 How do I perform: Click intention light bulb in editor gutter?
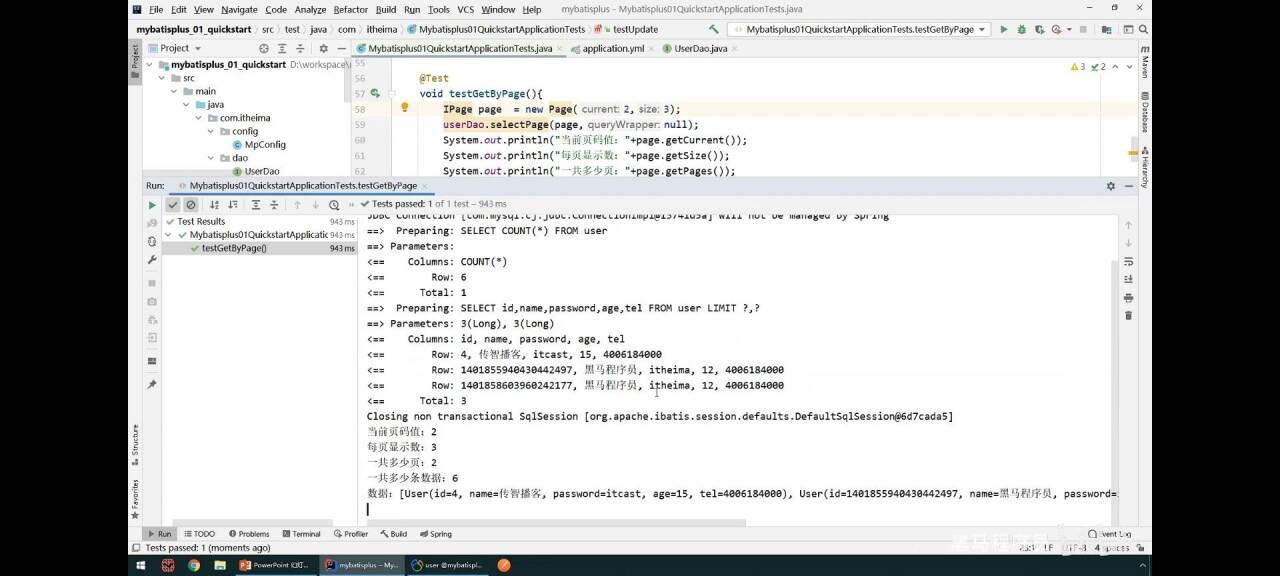point(405,108)
